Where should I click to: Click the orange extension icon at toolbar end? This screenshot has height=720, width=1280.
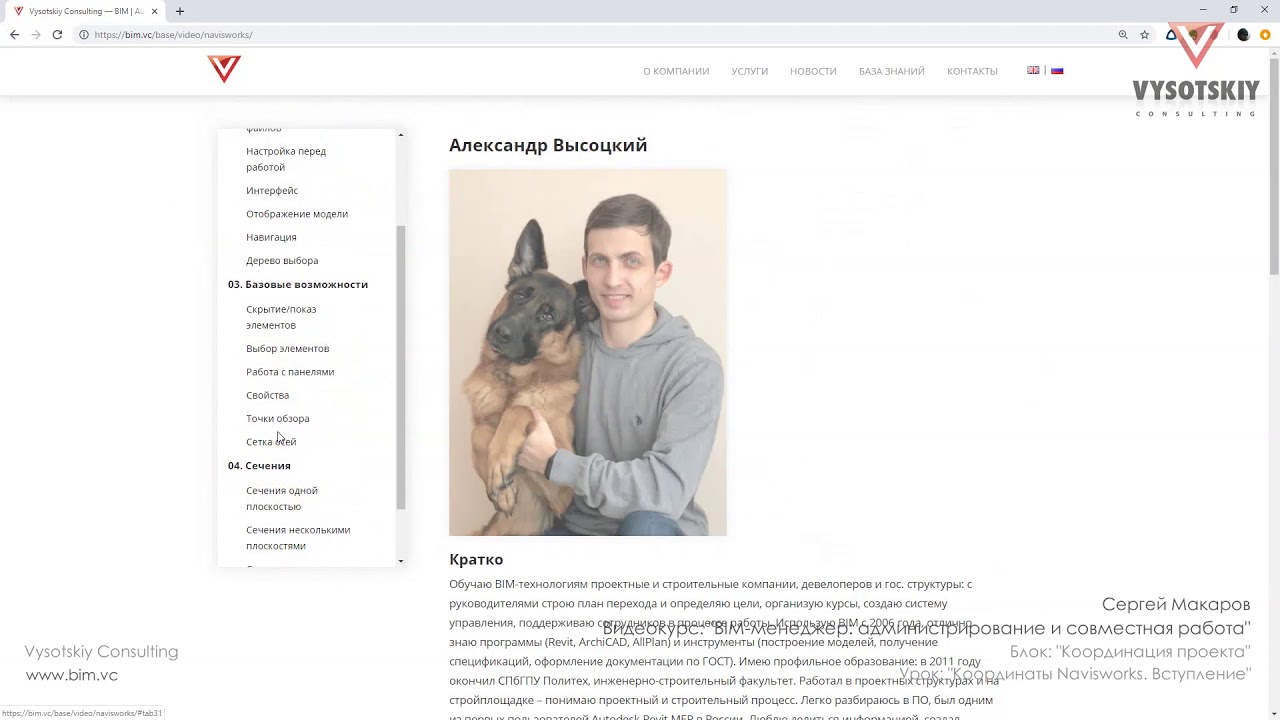click(x=1265, y=34)
